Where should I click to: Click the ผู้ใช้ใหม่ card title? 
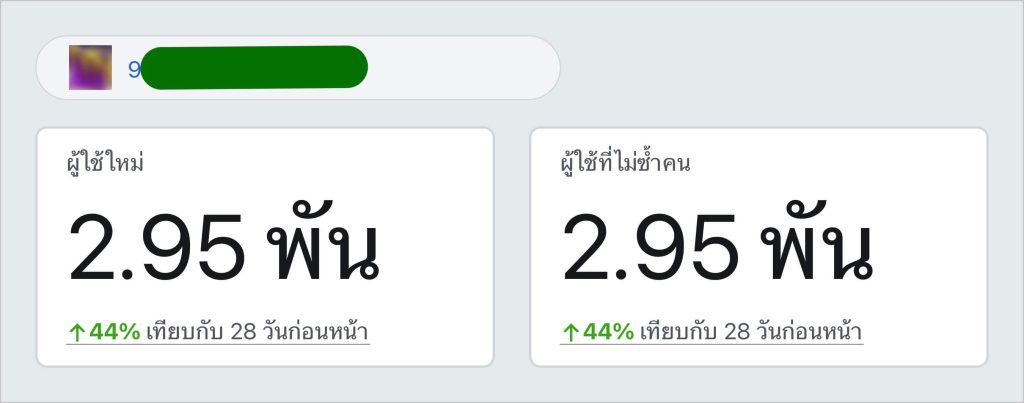(x=105, y=163)
